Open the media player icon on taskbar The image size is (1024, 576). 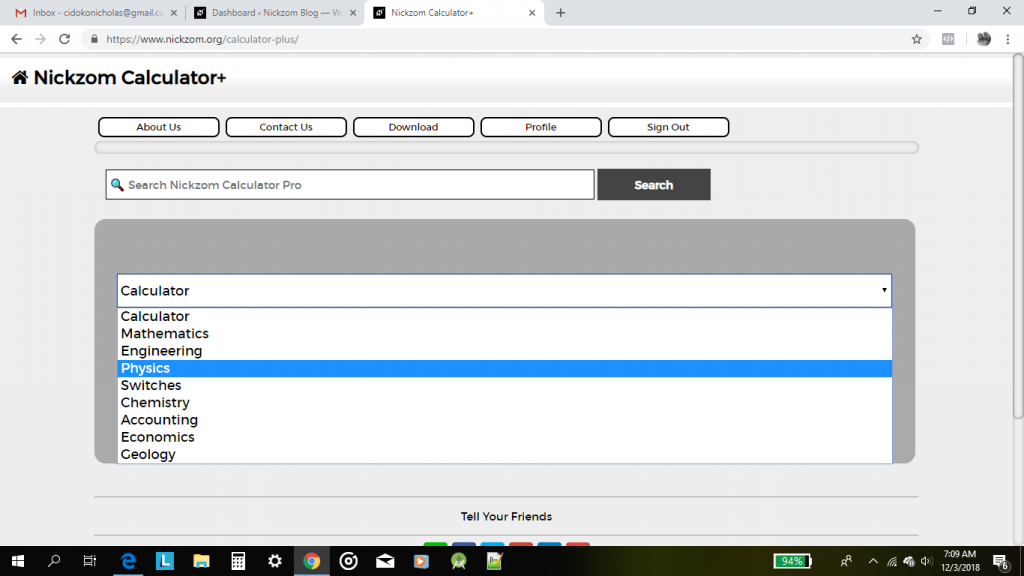point(421,561)
